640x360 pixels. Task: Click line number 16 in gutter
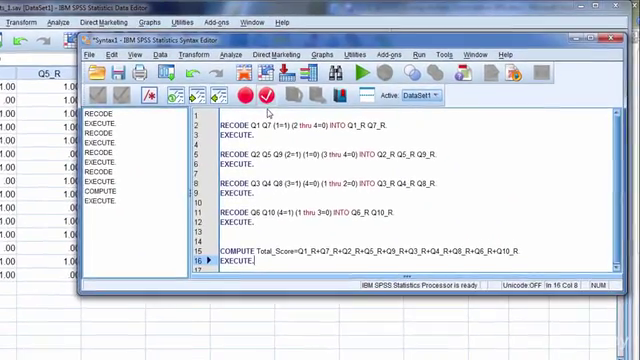(198, 261)
